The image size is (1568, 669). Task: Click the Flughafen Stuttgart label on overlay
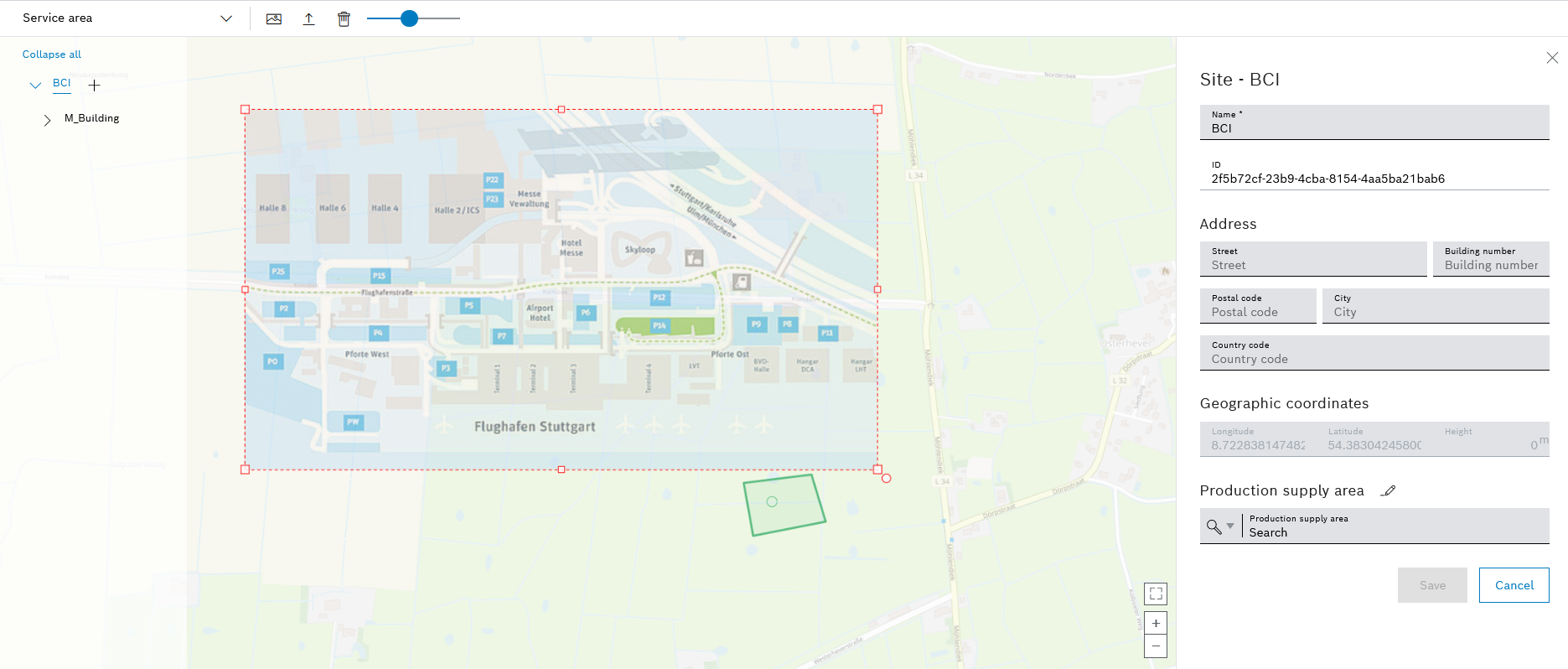[535, 427]
